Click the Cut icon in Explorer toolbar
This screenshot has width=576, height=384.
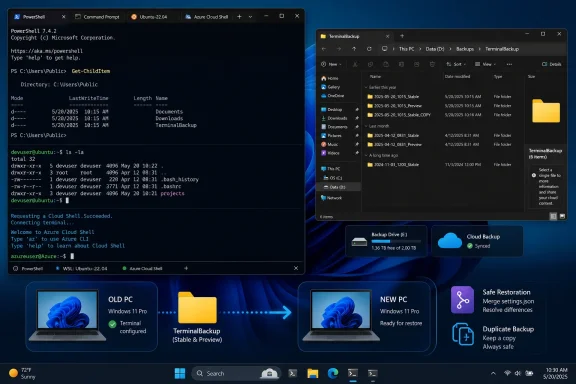355,64
